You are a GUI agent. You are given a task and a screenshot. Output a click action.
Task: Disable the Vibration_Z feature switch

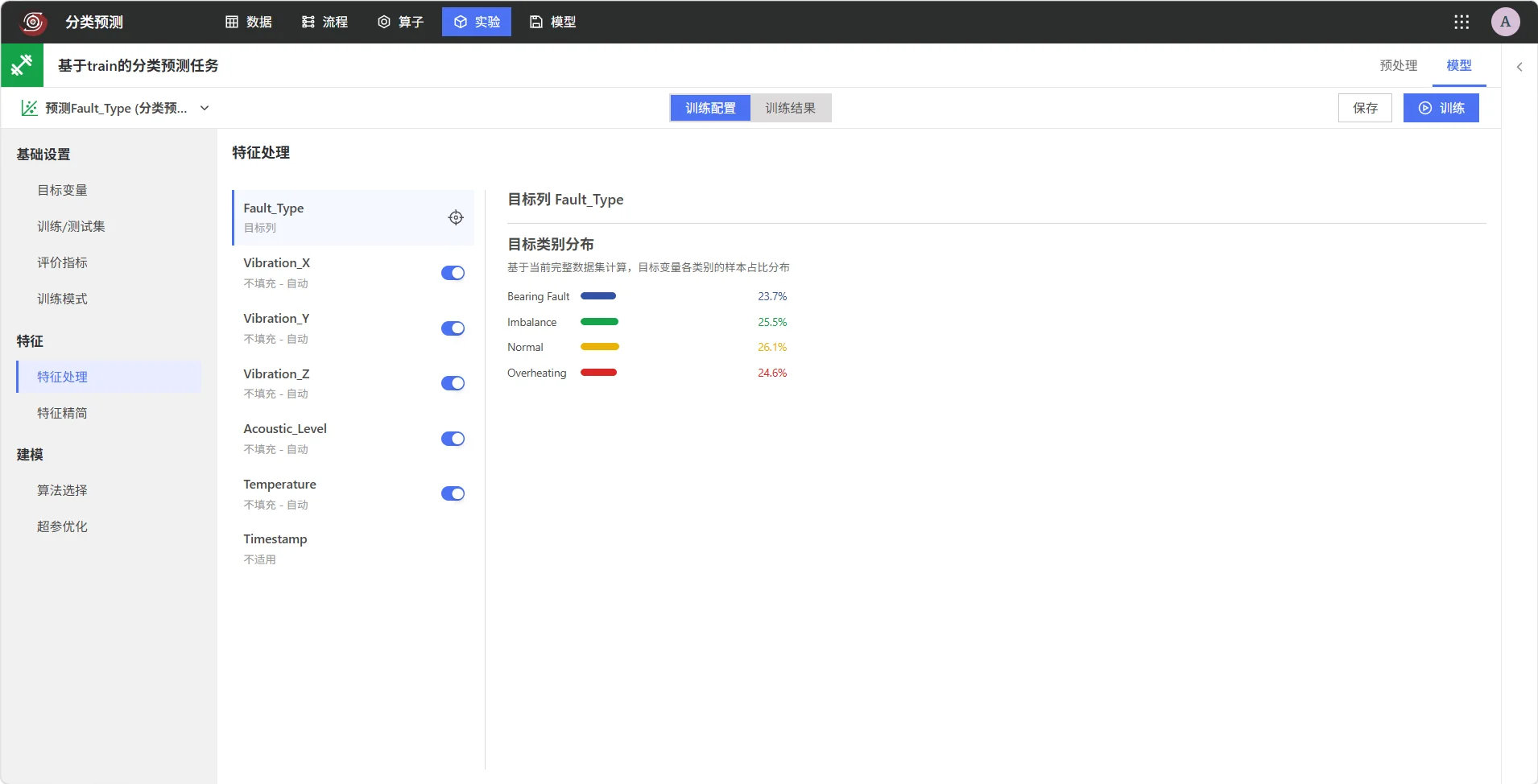click(x=453, y=383)
